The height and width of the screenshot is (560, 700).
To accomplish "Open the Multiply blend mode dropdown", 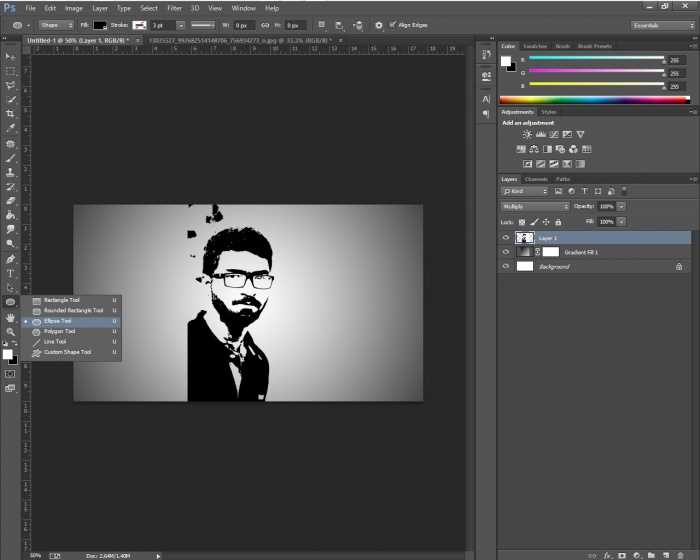I will (x=535, y=206).
